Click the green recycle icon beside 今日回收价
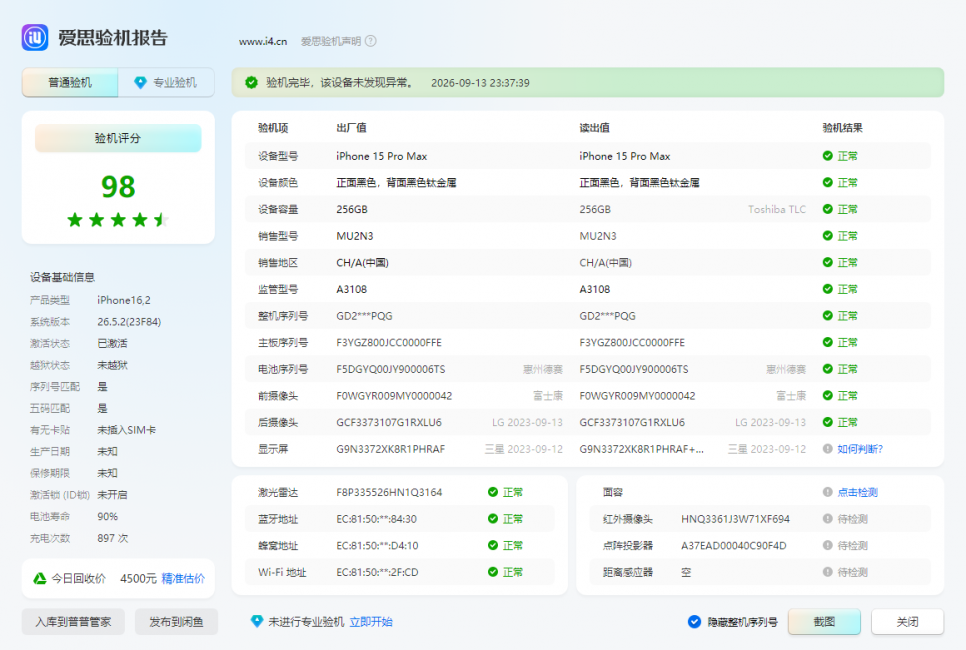The width and height of the screenshot is (966, 650). pos(40,579)
